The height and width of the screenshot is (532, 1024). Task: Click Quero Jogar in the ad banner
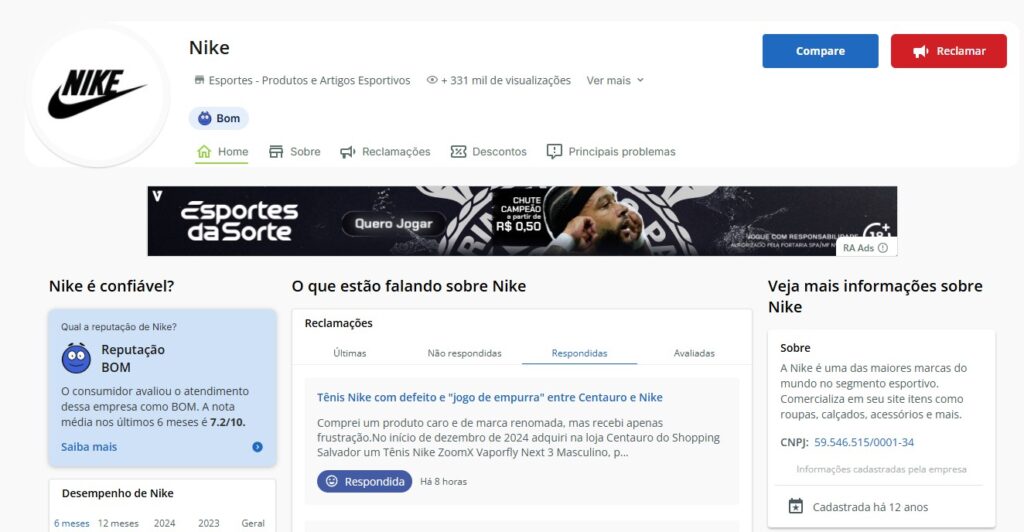(x=394, y=223)
